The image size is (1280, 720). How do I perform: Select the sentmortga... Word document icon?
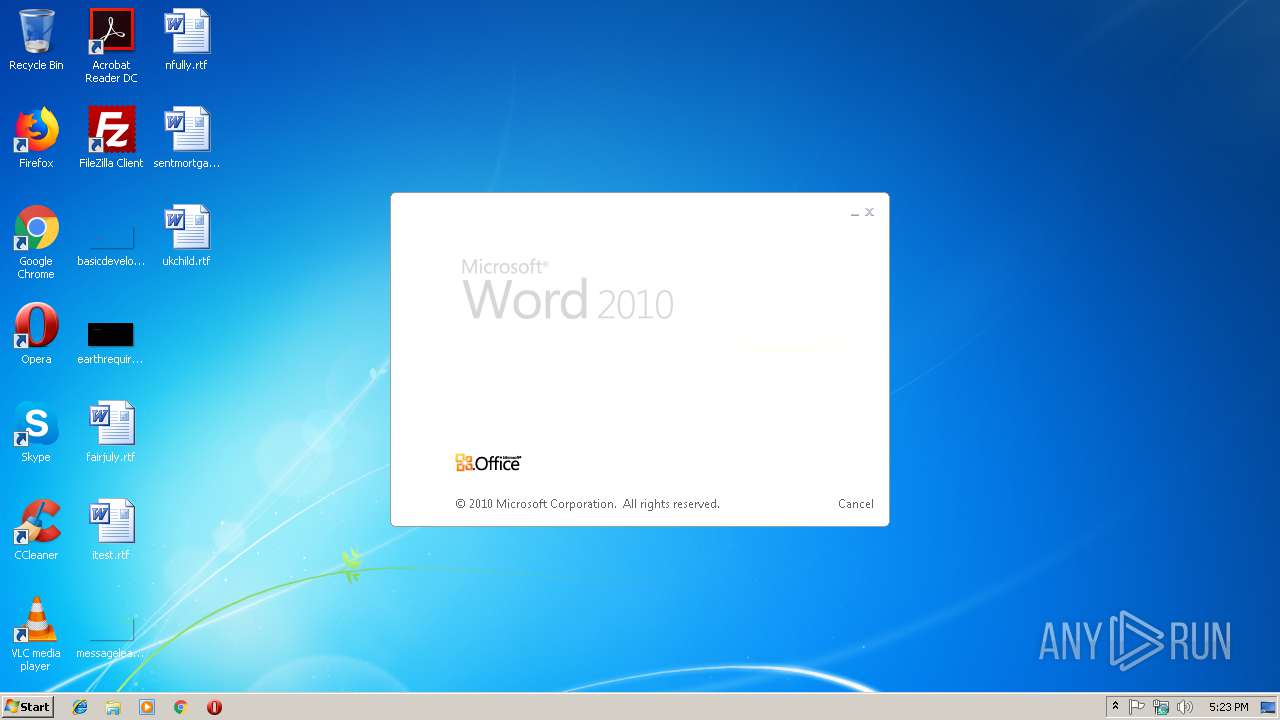click(x=186, y=138)
